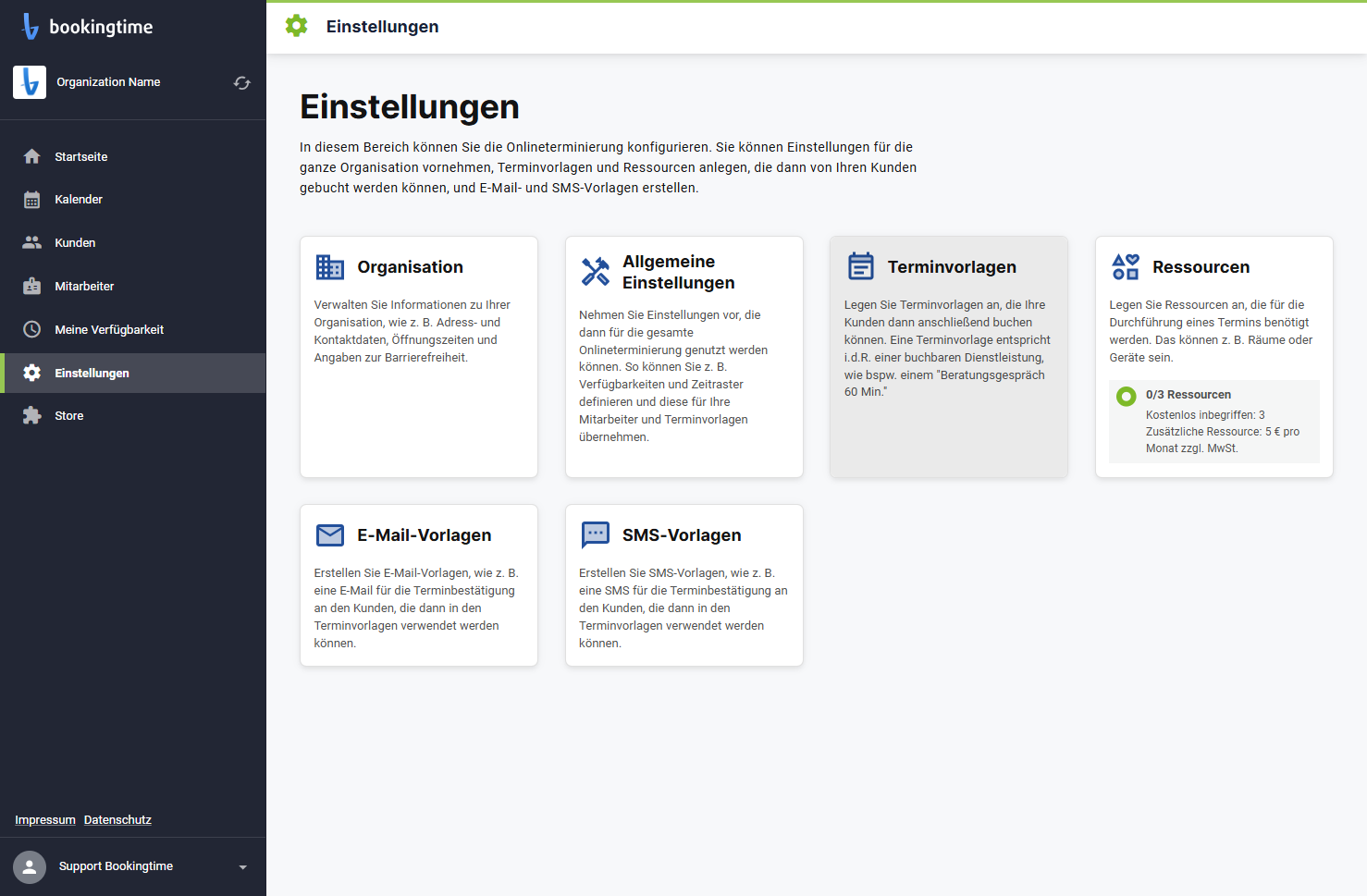
Task: Click the Terminvorlagen calendar note icon
Action: pyautogui.click(x=861, y=266)
